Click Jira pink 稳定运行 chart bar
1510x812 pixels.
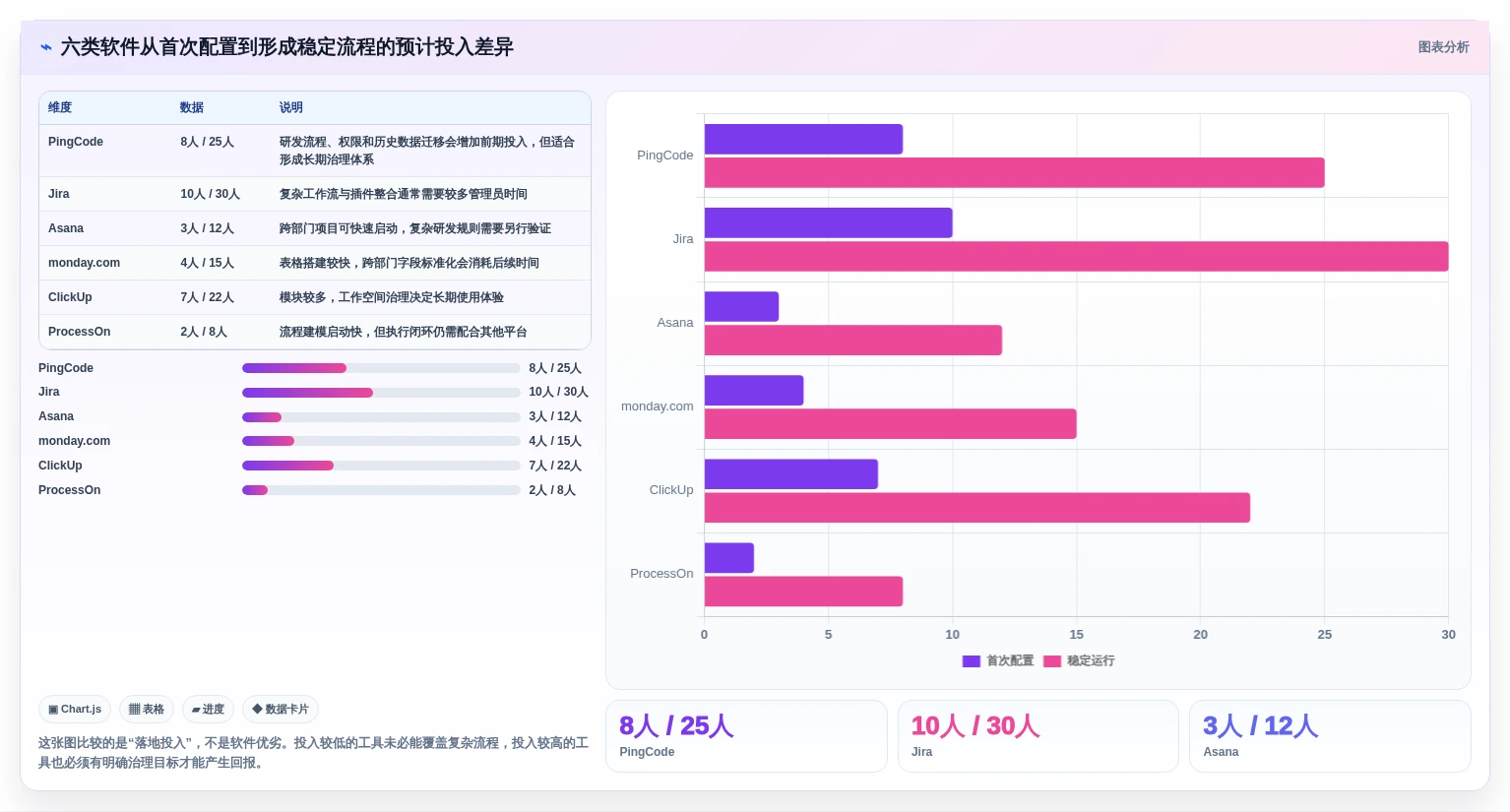click(1077, 256)
